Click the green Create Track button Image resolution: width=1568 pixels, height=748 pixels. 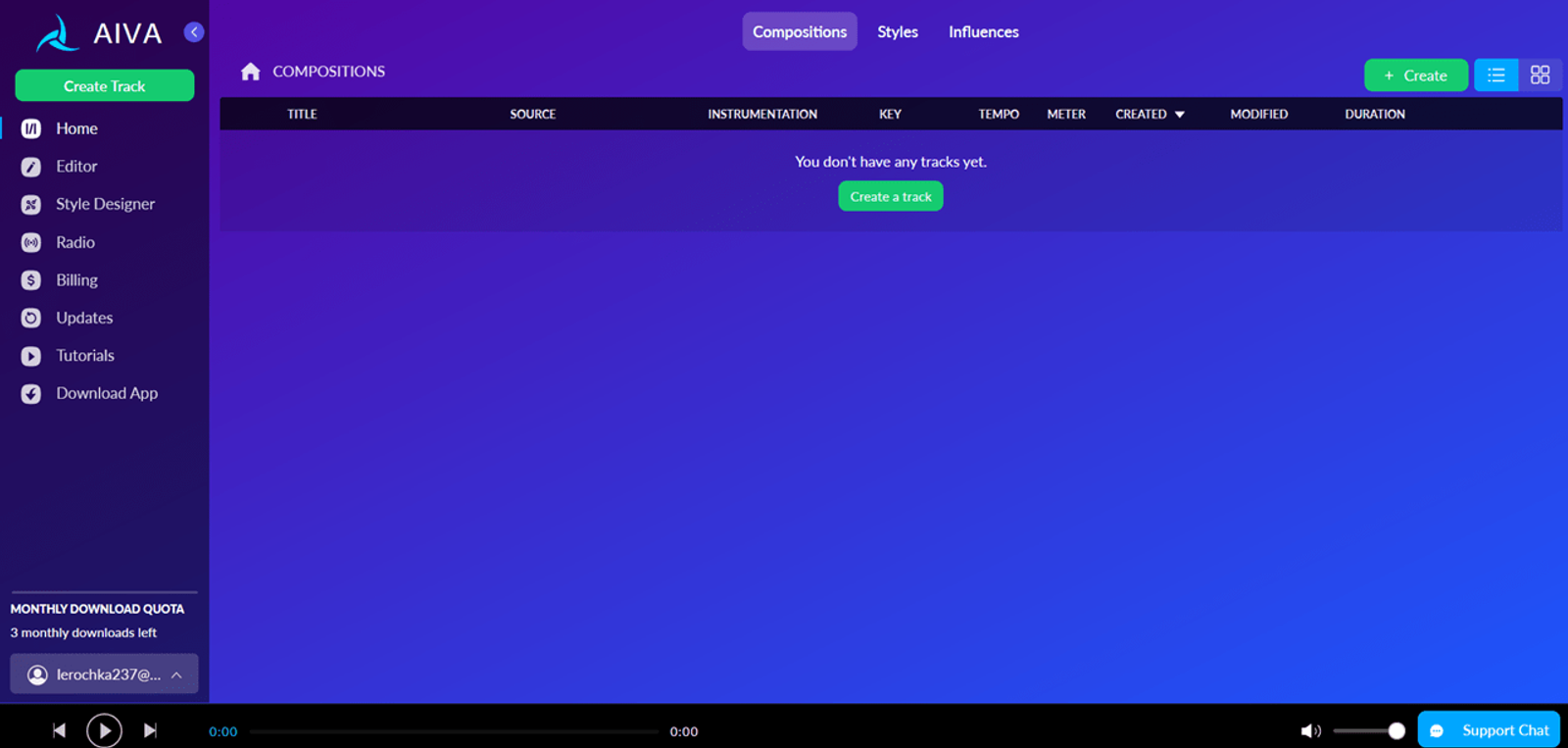click(105, 86)
